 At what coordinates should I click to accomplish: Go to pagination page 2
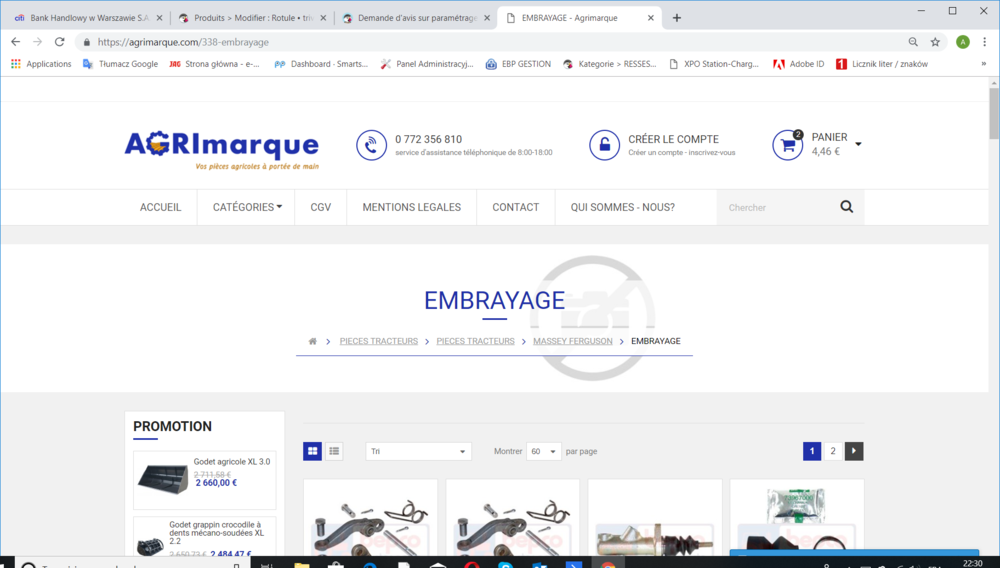coord(833,451)
